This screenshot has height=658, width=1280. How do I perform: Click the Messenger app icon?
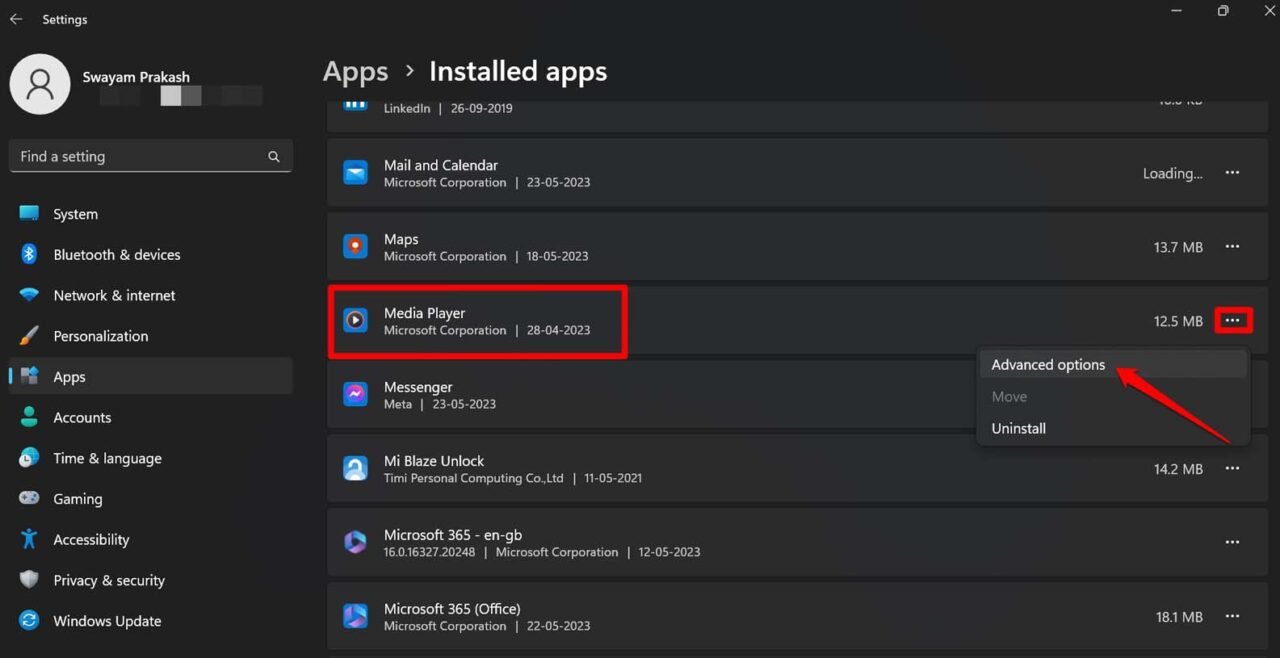coord(355,394)
